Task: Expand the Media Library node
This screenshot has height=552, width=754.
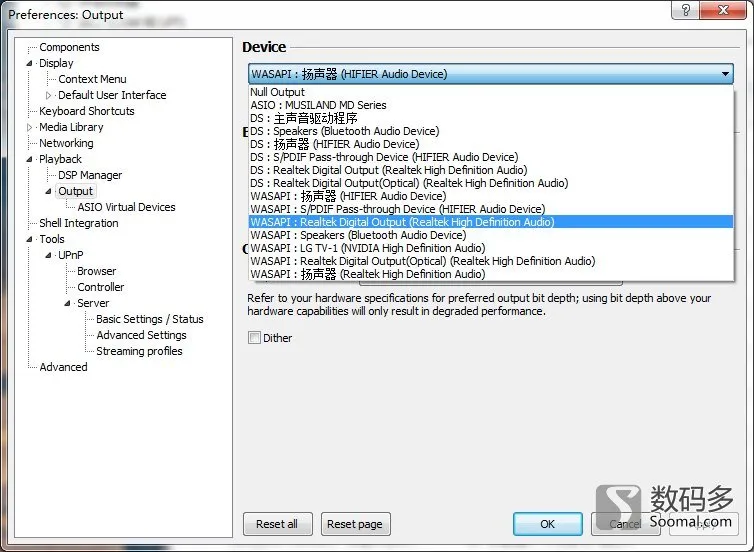Action: pos(29,127)
